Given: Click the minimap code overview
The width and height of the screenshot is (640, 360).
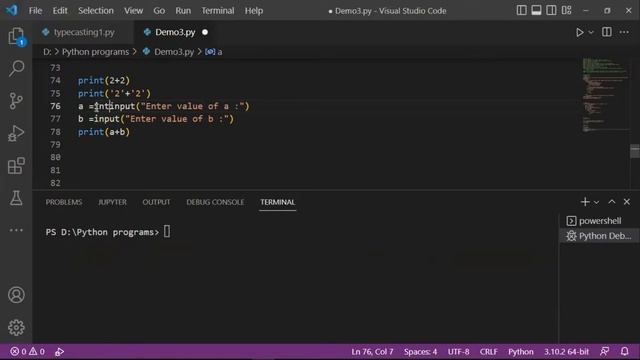Looking at the screenshot, I should pyautogui.click(x=605, y=95).
